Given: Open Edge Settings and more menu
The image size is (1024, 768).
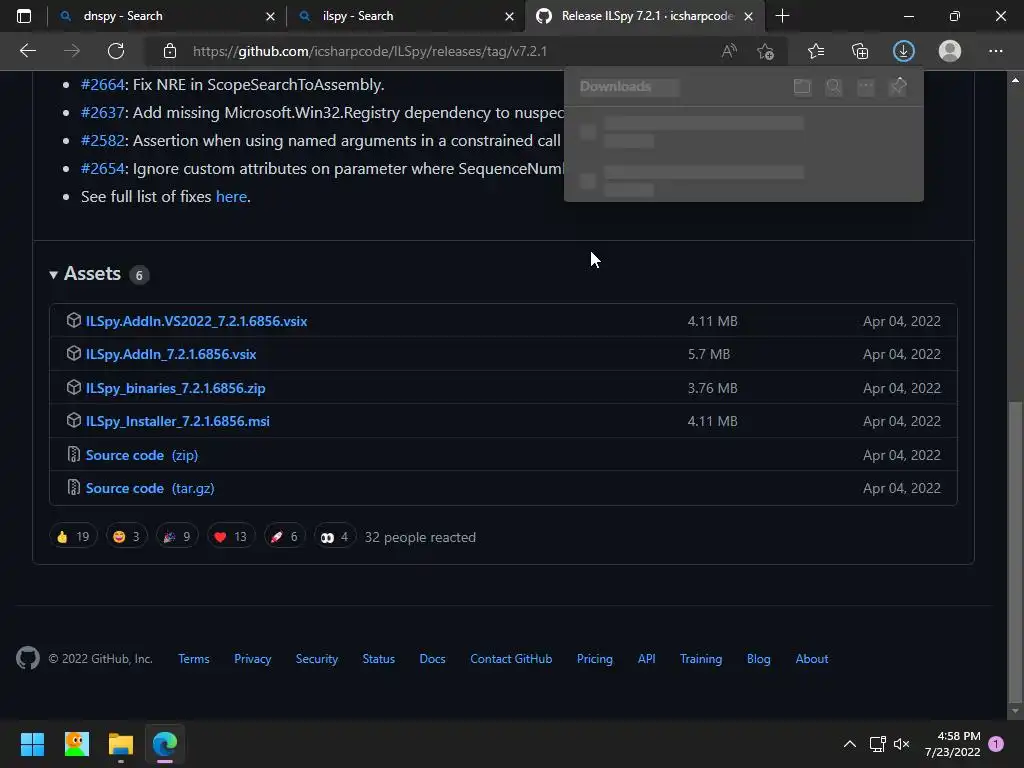Looking at the screenshot, I should click(995, 51).
